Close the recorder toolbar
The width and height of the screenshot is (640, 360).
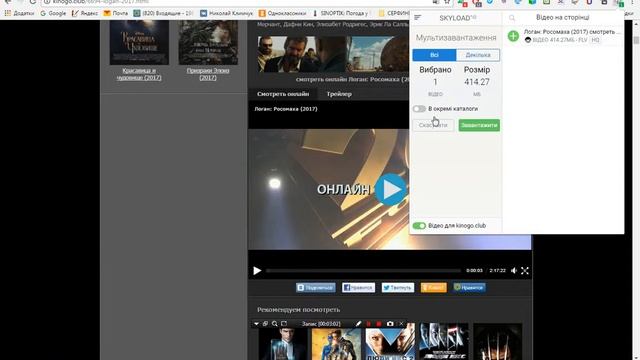pos(401,324)
